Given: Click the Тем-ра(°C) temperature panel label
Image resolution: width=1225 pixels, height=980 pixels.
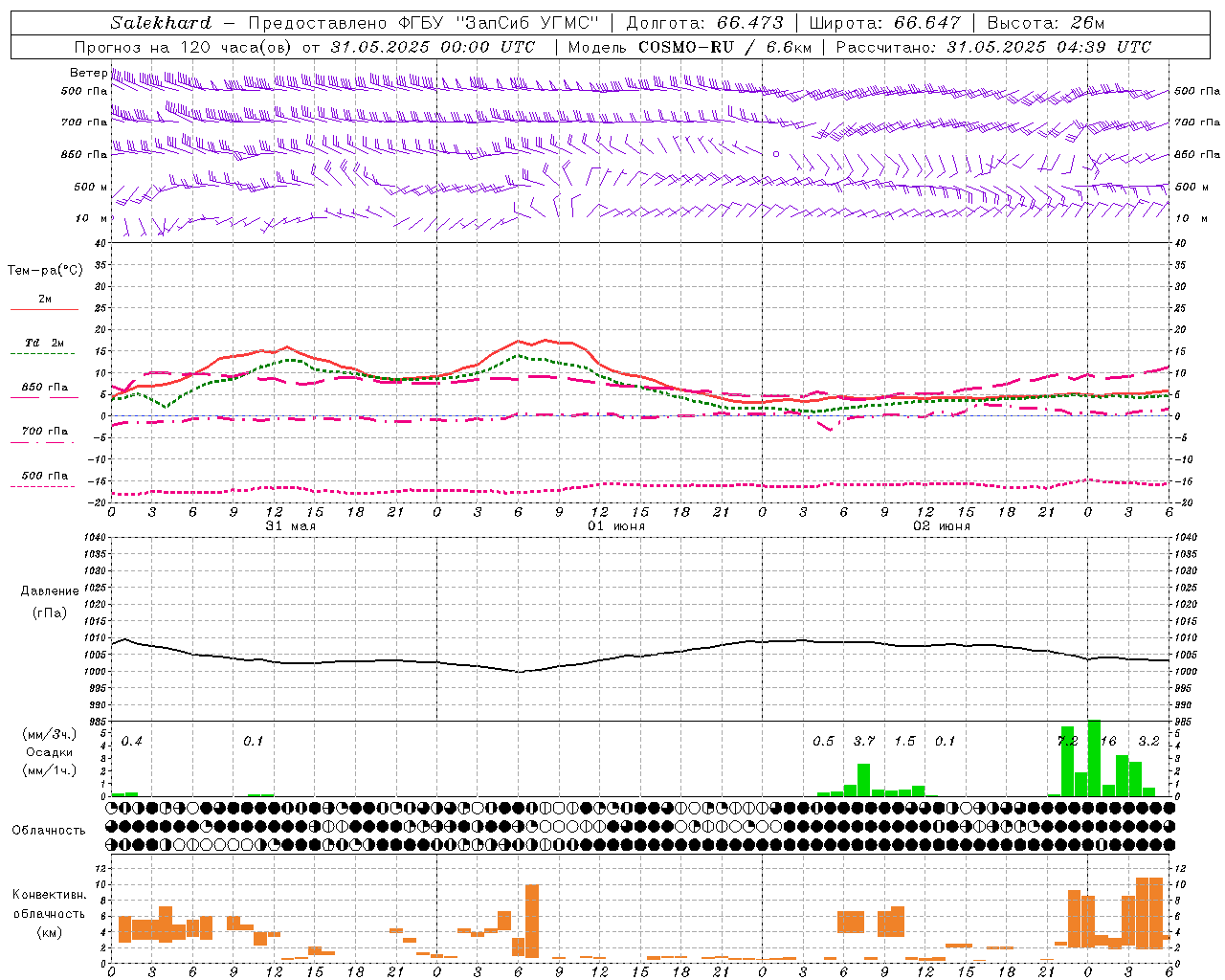Looking at the screenshot, I should point(45,271).
